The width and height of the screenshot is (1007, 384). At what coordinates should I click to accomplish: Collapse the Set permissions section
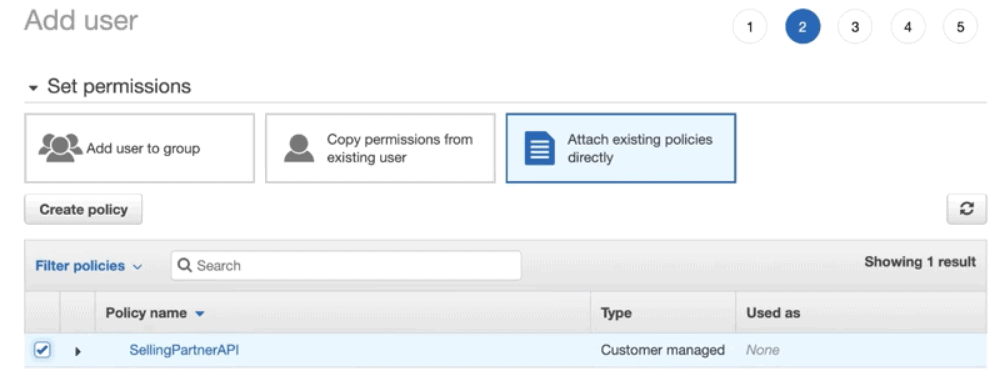[x=33, y=87]
